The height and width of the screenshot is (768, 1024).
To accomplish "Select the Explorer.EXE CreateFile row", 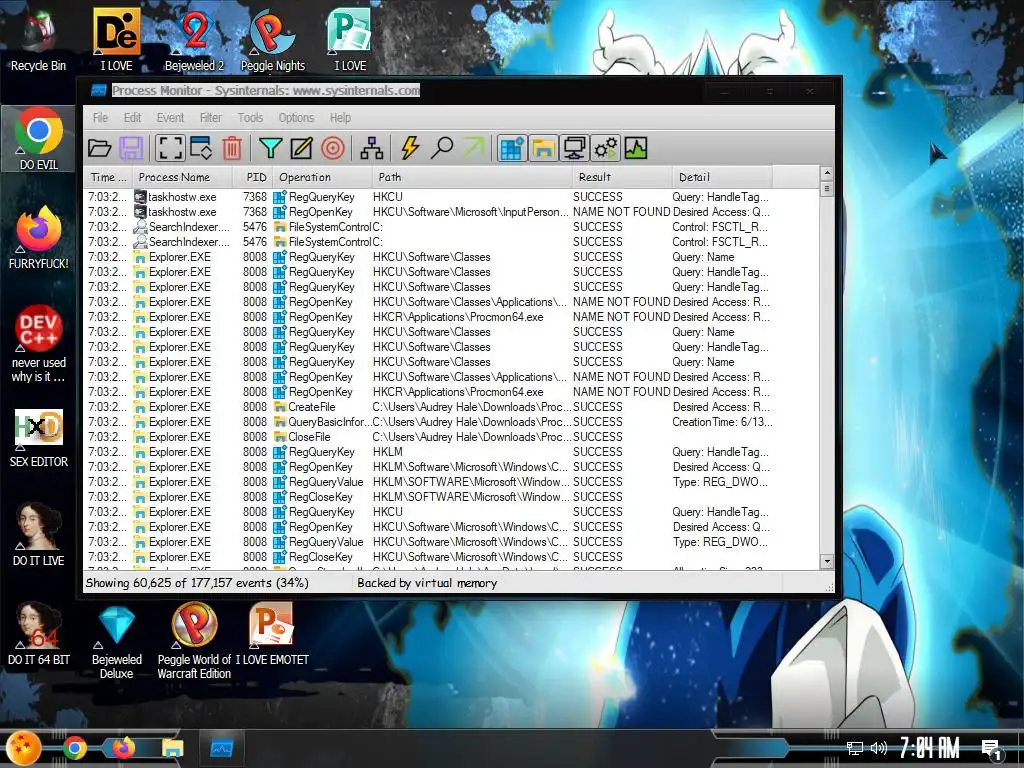I will point(452,407).
